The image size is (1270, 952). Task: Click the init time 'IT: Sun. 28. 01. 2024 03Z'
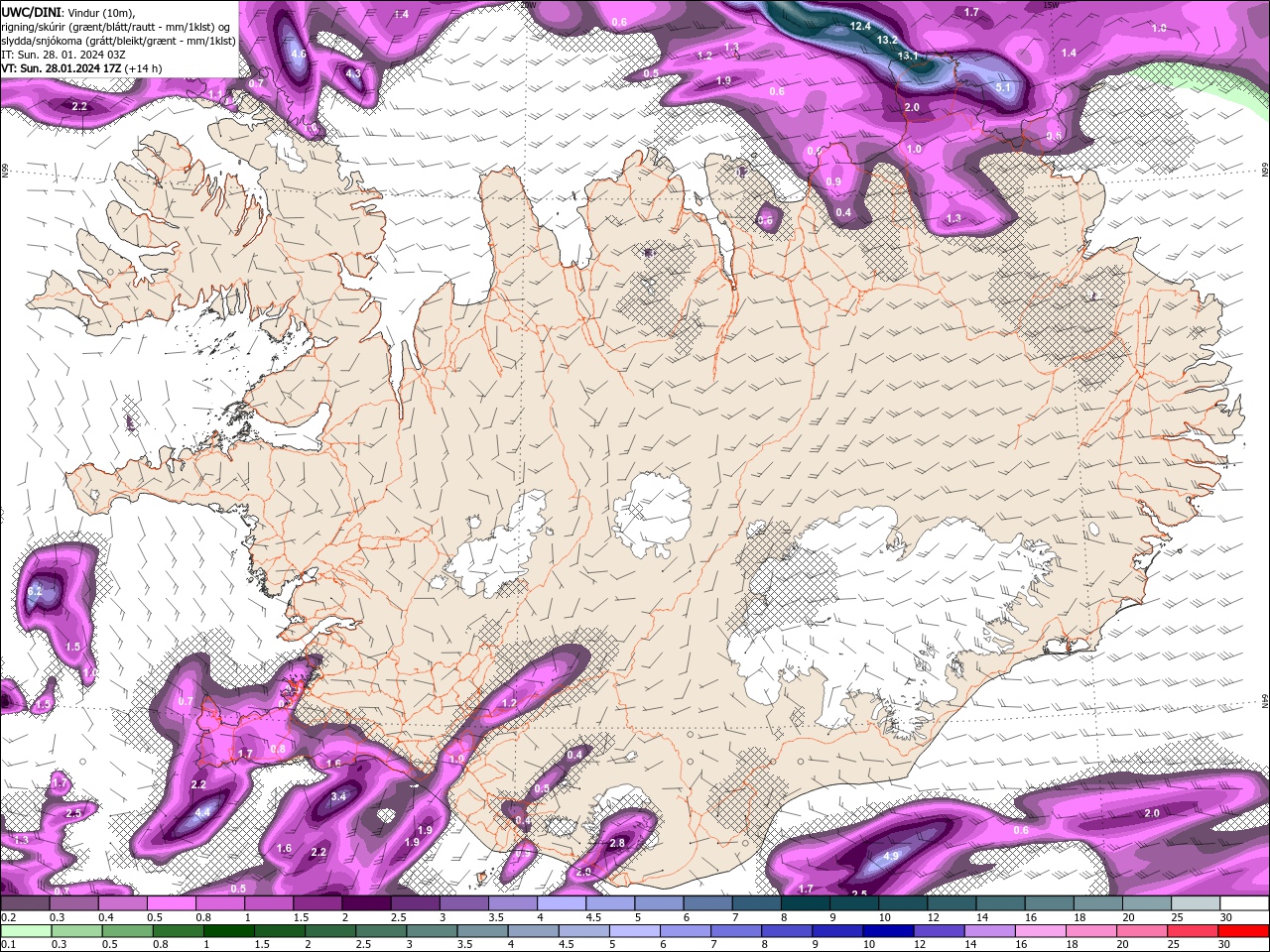(62, 55)
